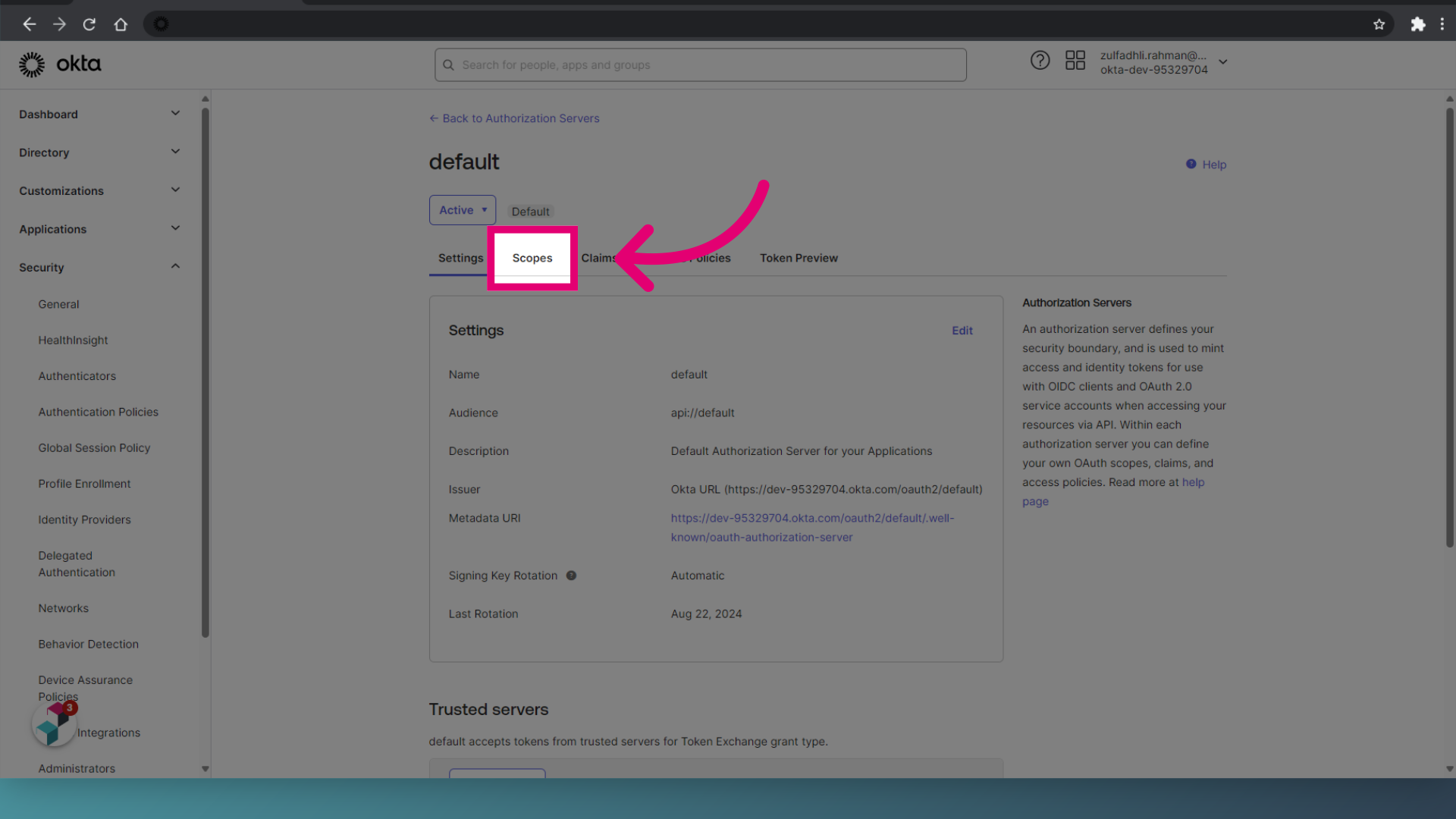Viewport: 1456px width, 819px height.
Task: Click the browser back arrow
Action: [x=30, y=24]
